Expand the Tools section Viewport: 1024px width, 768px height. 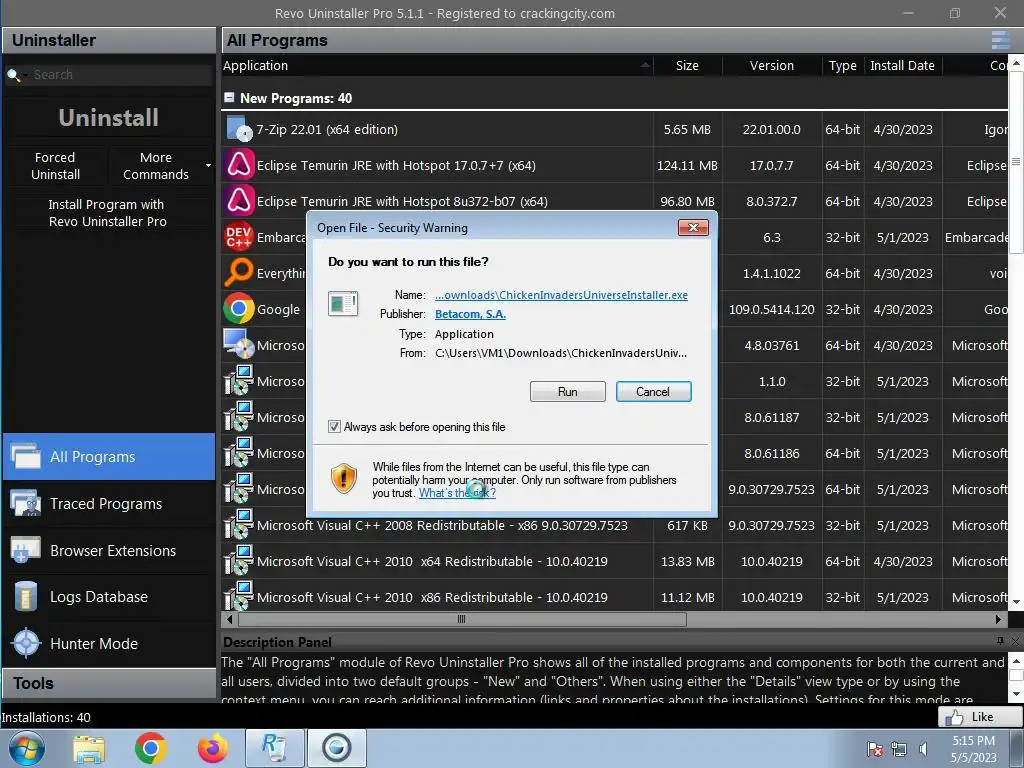109,683
